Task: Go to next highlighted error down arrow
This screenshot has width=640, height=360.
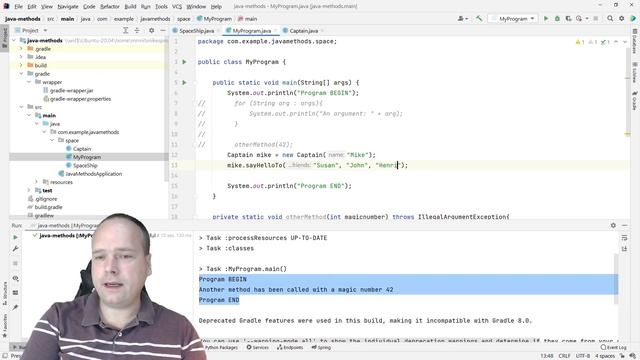Action: [624, 42]
